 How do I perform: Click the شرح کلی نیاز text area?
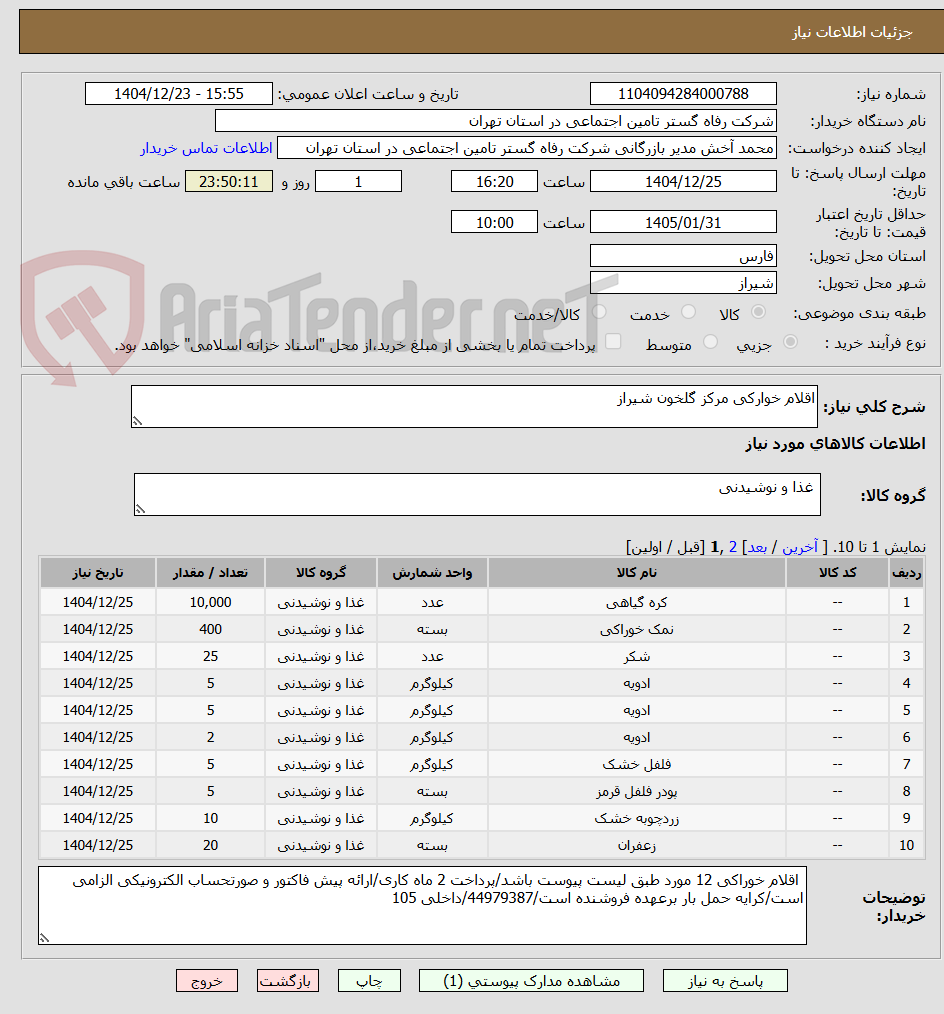(474, 407)
